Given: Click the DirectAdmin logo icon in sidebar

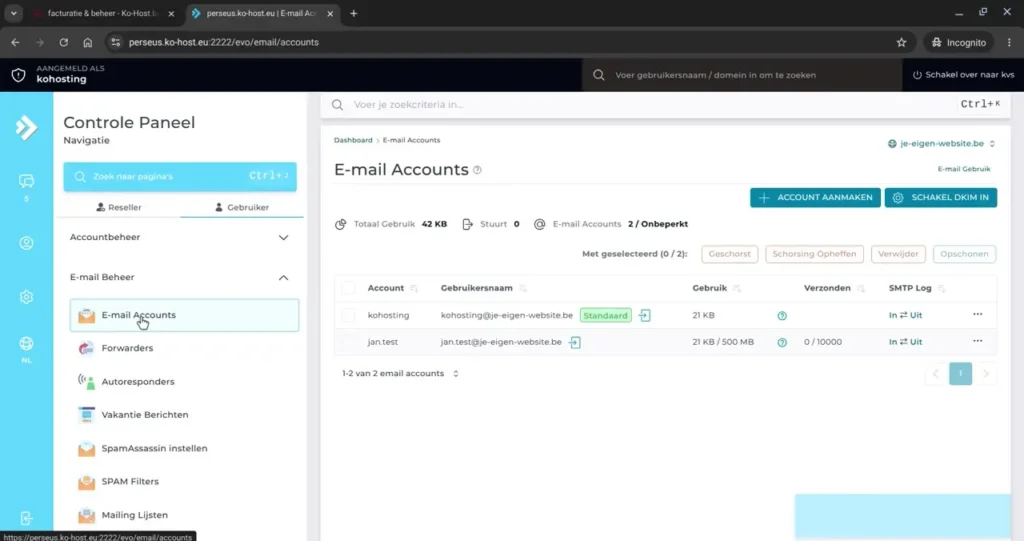Looking at the screenshot, I should (26, 127).
